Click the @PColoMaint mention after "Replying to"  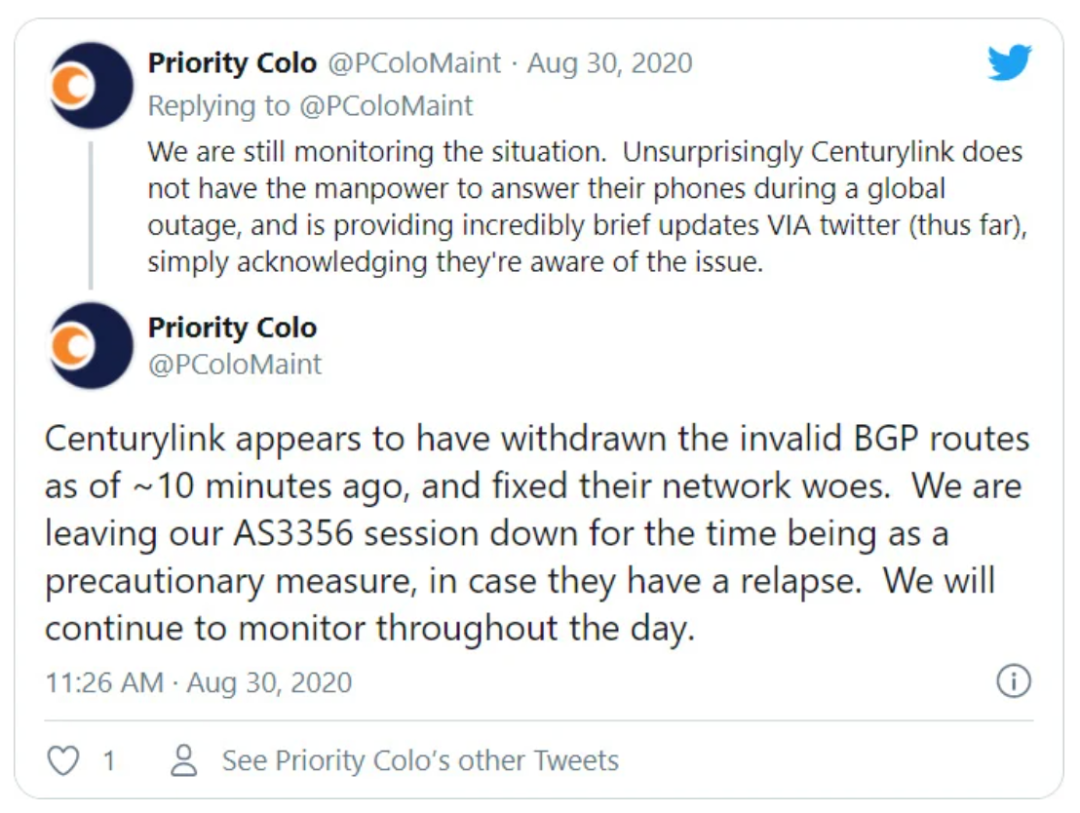(x=386, y=105)
